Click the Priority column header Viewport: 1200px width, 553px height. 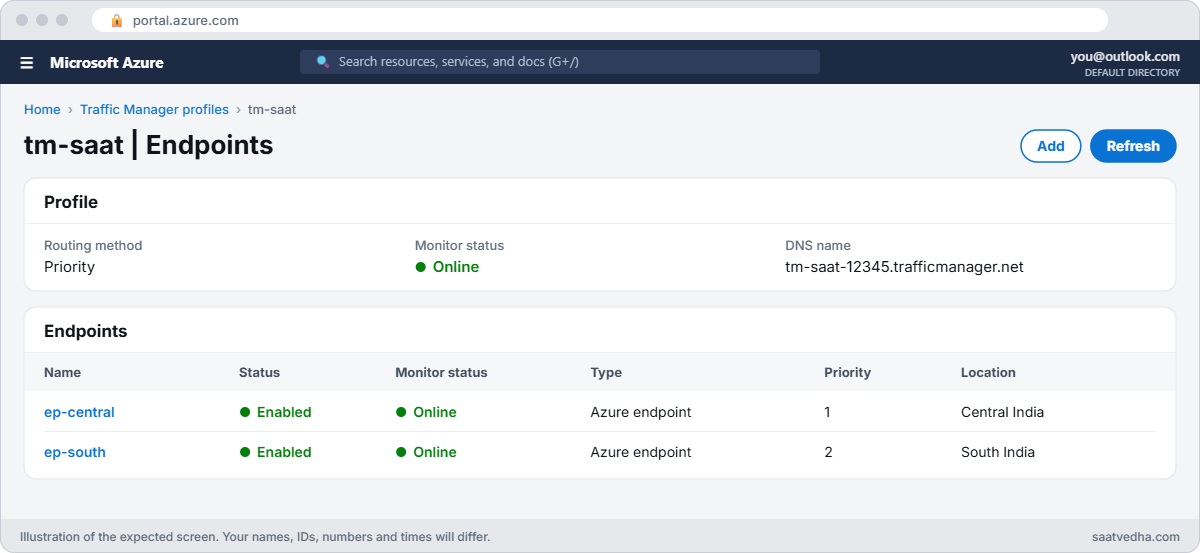[847, 372]
